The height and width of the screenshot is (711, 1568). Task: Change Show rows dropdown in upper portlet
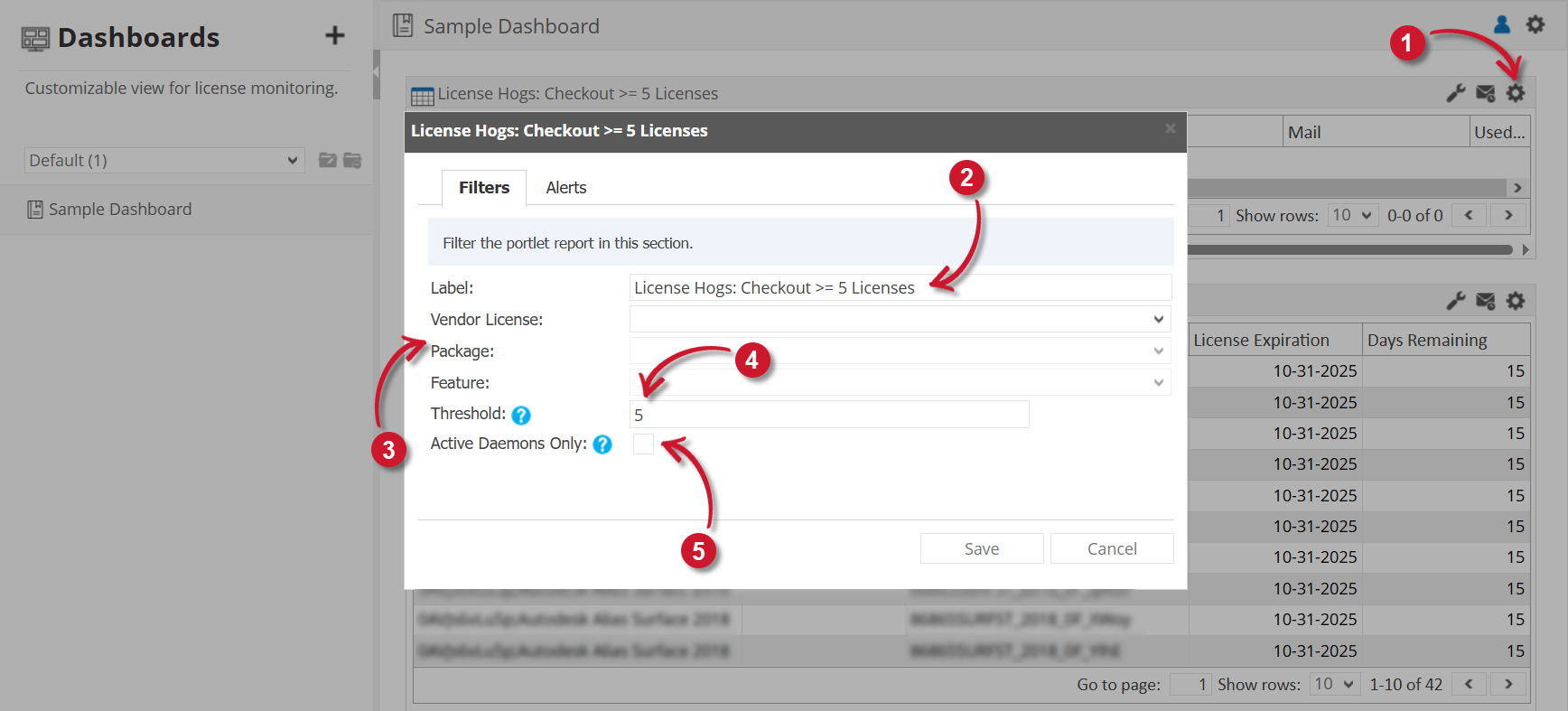pyautogui.click(x=1352, y=215)
